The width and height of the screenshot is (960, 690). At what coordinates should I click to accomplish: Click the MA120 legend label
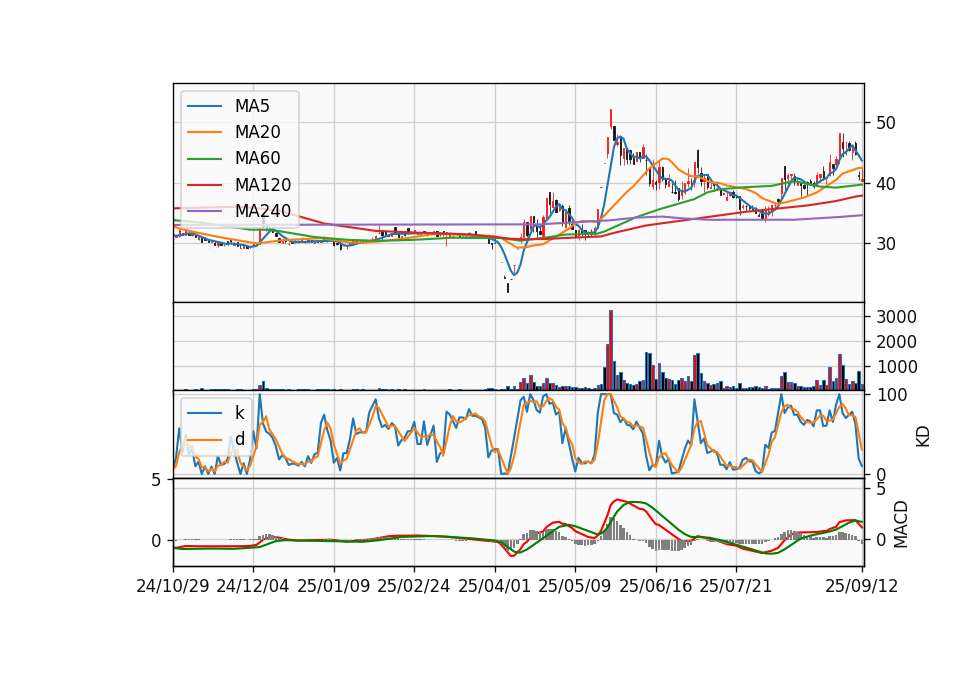tap(263, 185)
